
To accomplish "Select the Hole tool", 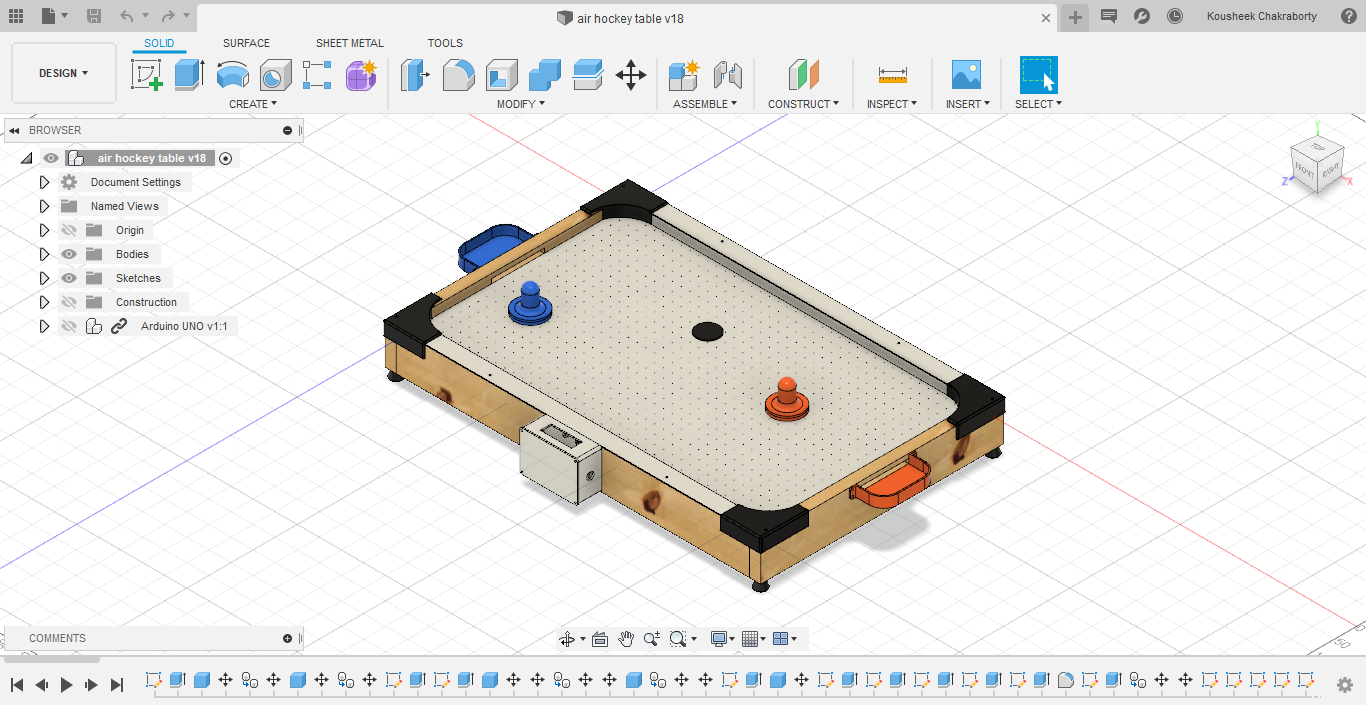I will pos(275,75).
